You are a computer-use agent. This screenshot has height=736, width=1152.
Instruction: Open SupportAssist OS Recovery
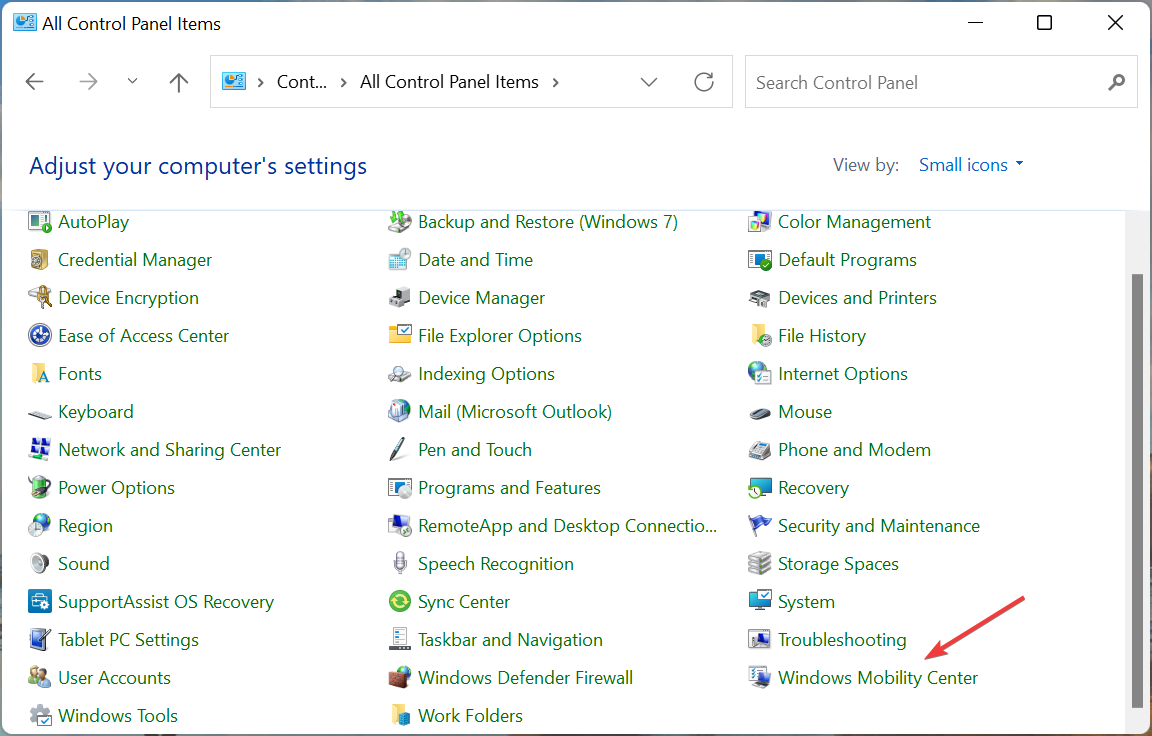[x=165, y=601]
